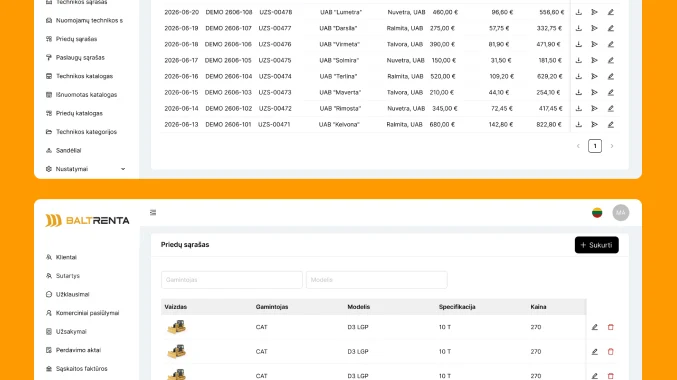Image resolution: width=677 pixels, height=380 pixels.
Task: Edit invoice DEMO 2606-104
Action: pos(611,76)
